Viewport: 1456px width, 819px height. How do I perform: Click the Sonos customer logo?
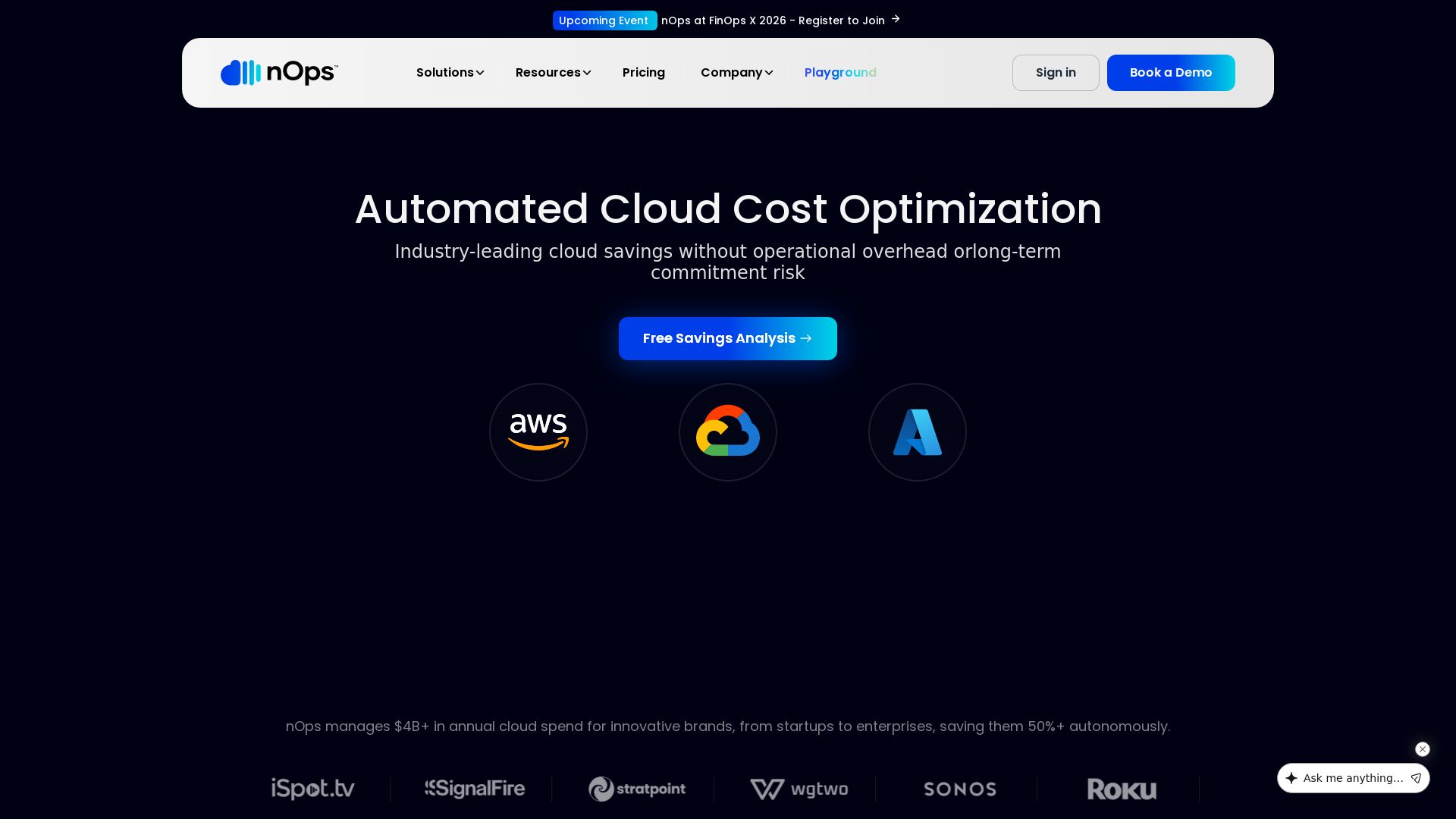[x=960, y=789]
